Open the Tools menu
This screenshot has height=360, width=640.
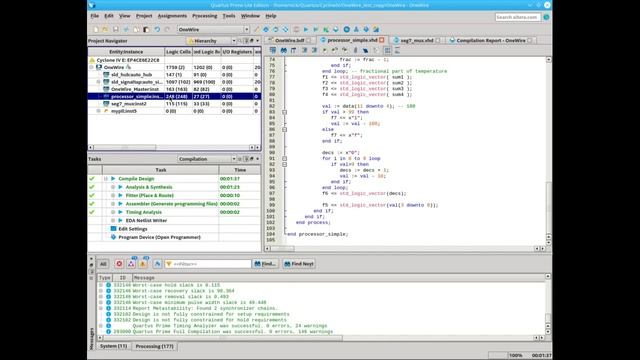229,16
